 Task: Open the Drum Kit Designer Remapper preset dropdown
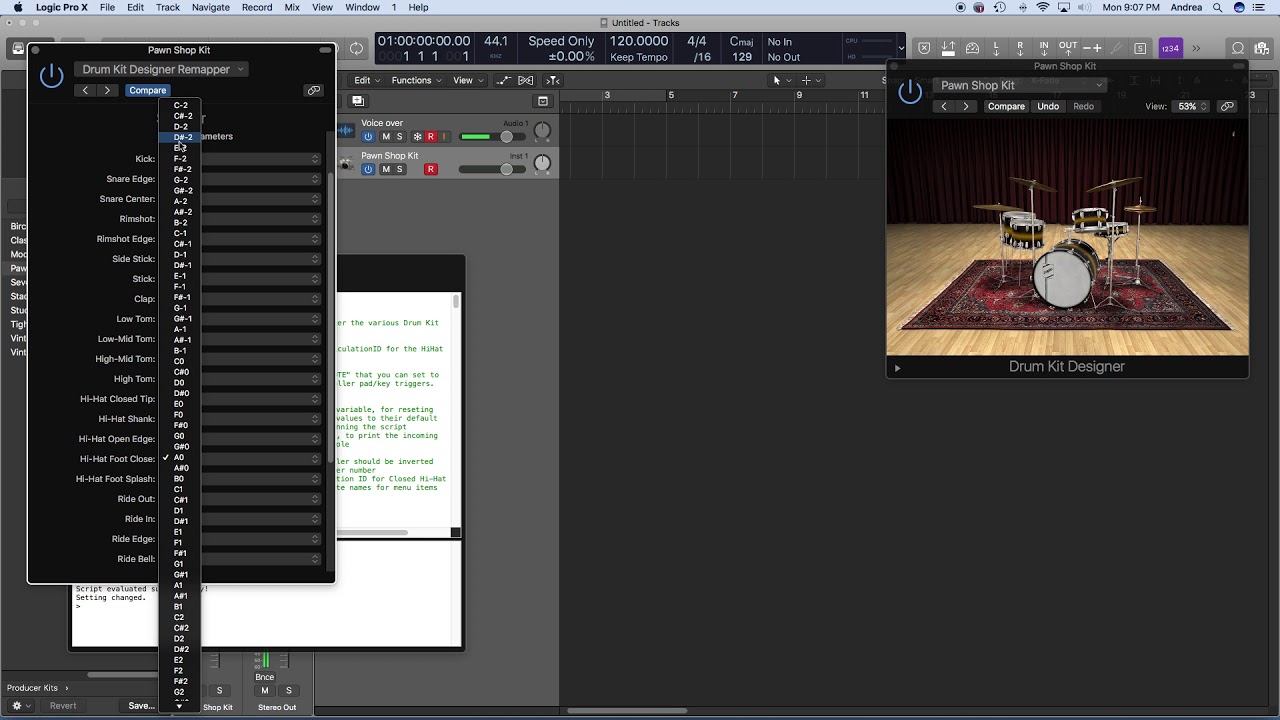[x=161, y=69]
